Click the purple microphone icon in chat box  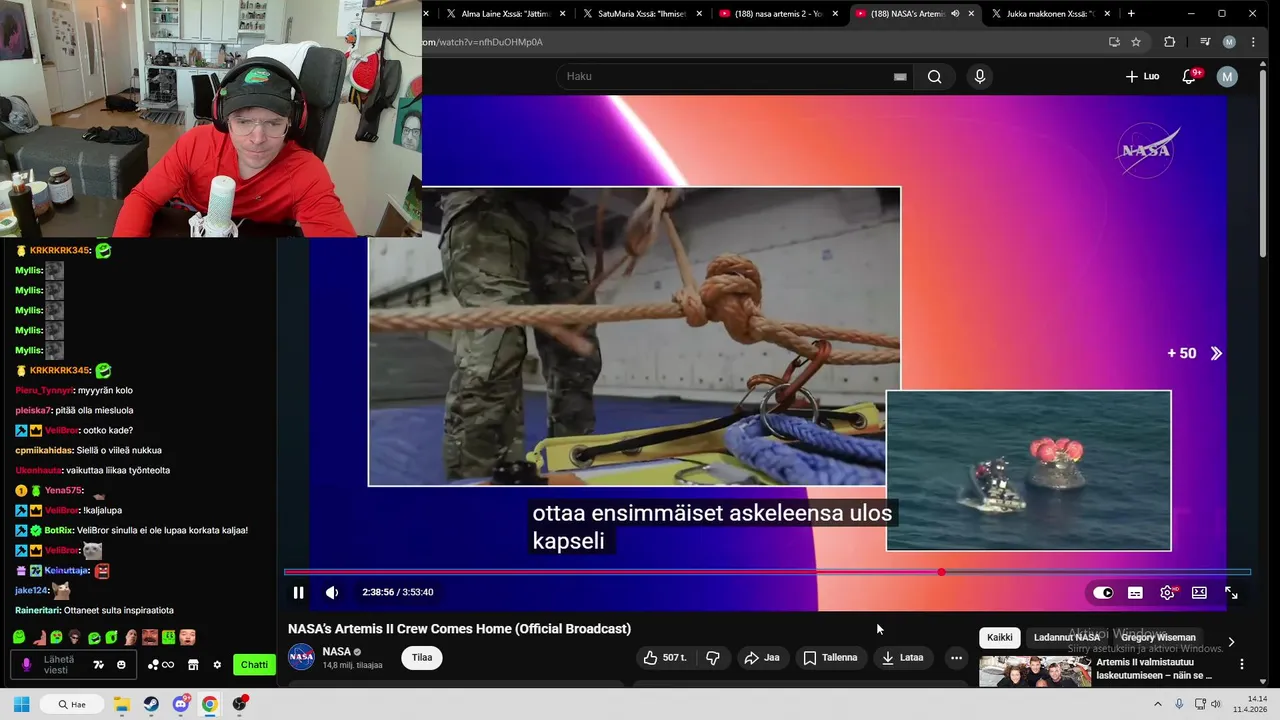[x=26, y=664]
